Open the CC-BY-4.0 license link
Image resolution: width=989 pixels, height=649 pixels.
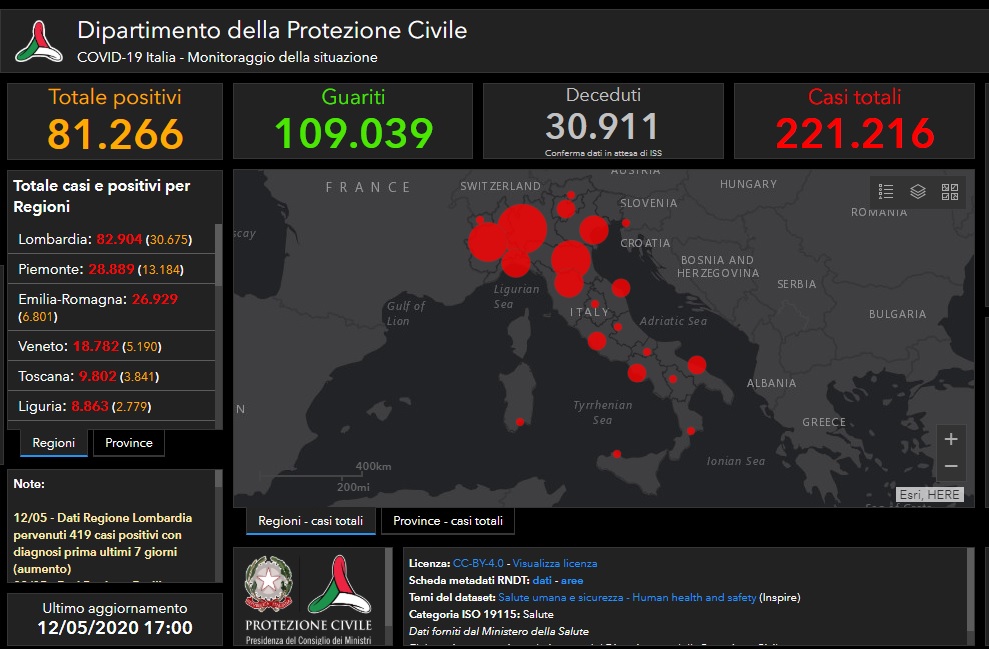[x=478, y=563]
